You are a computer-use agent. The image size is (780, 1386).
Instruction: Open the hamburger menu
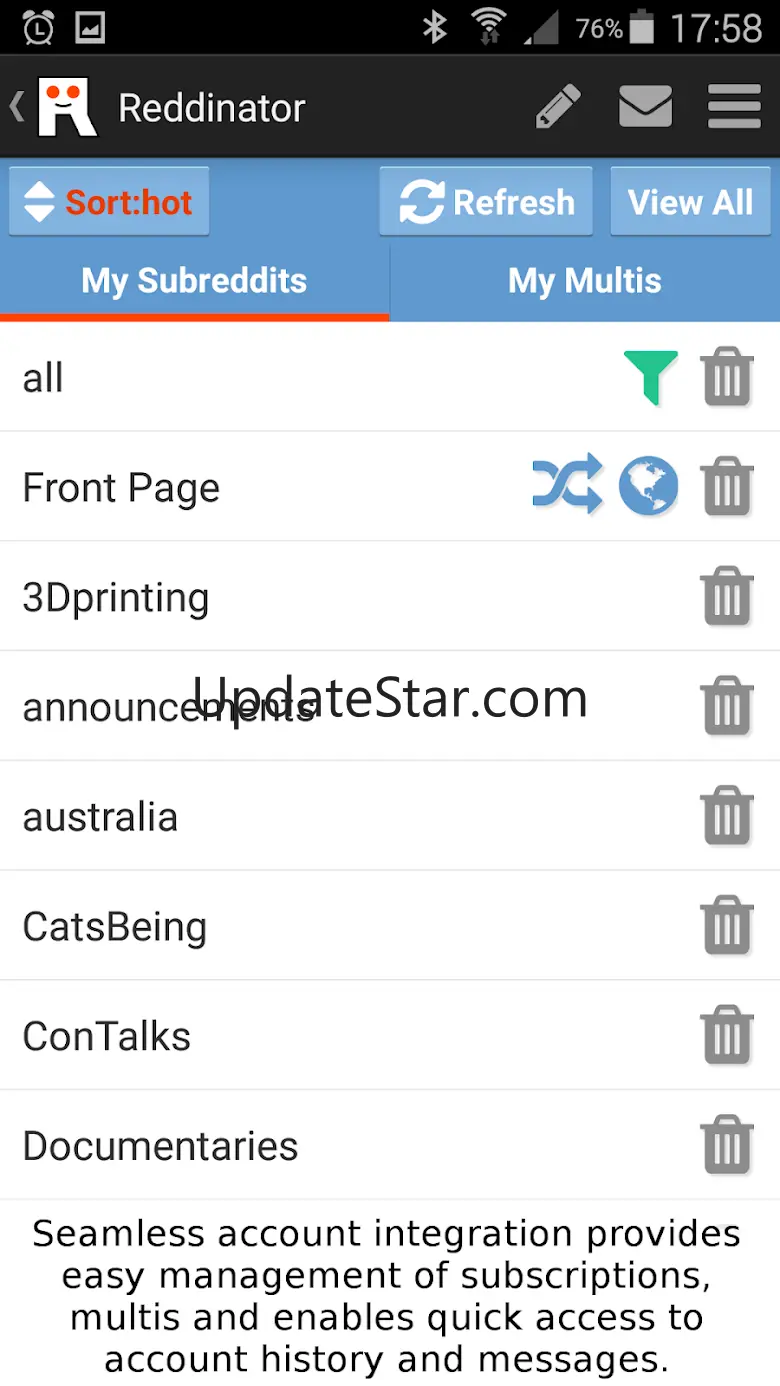[x=734, y=107]
